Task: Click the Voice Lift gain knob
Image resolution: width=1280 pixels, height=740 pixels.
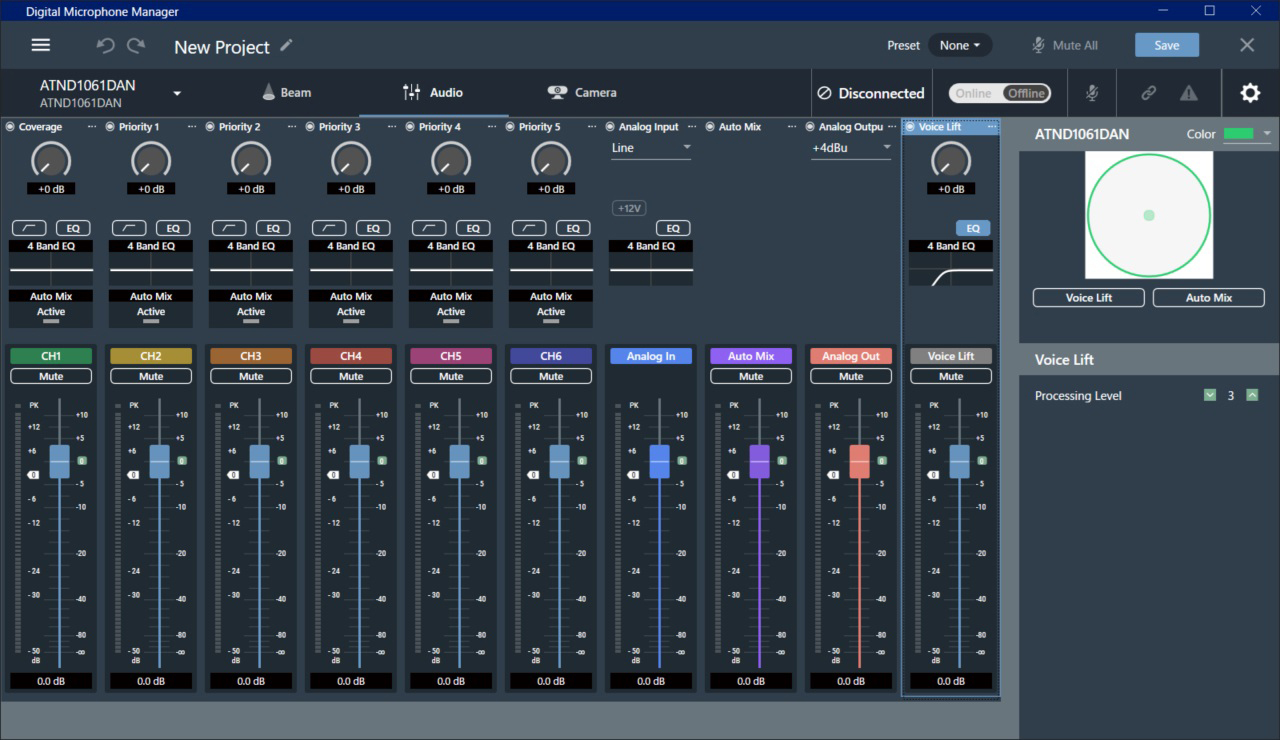Action: tap(951, 160)
